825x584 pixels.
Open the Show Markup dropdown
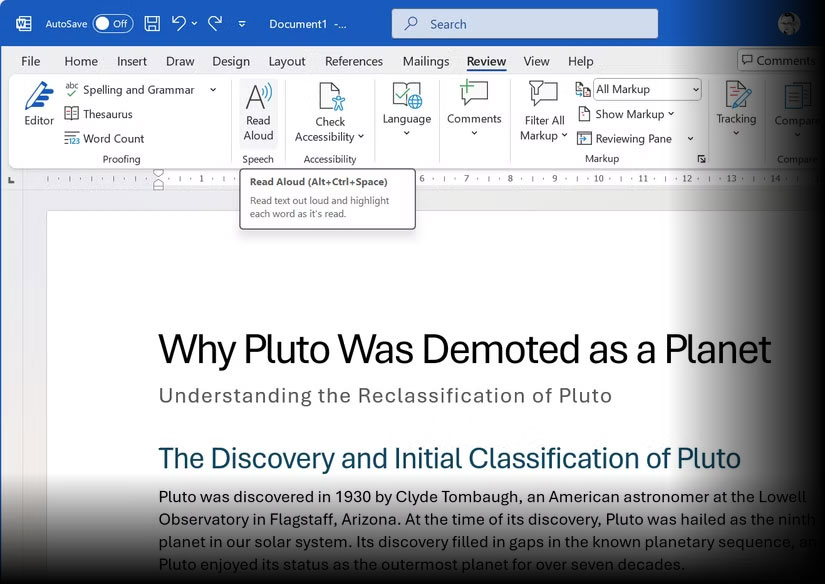[636, 114]
